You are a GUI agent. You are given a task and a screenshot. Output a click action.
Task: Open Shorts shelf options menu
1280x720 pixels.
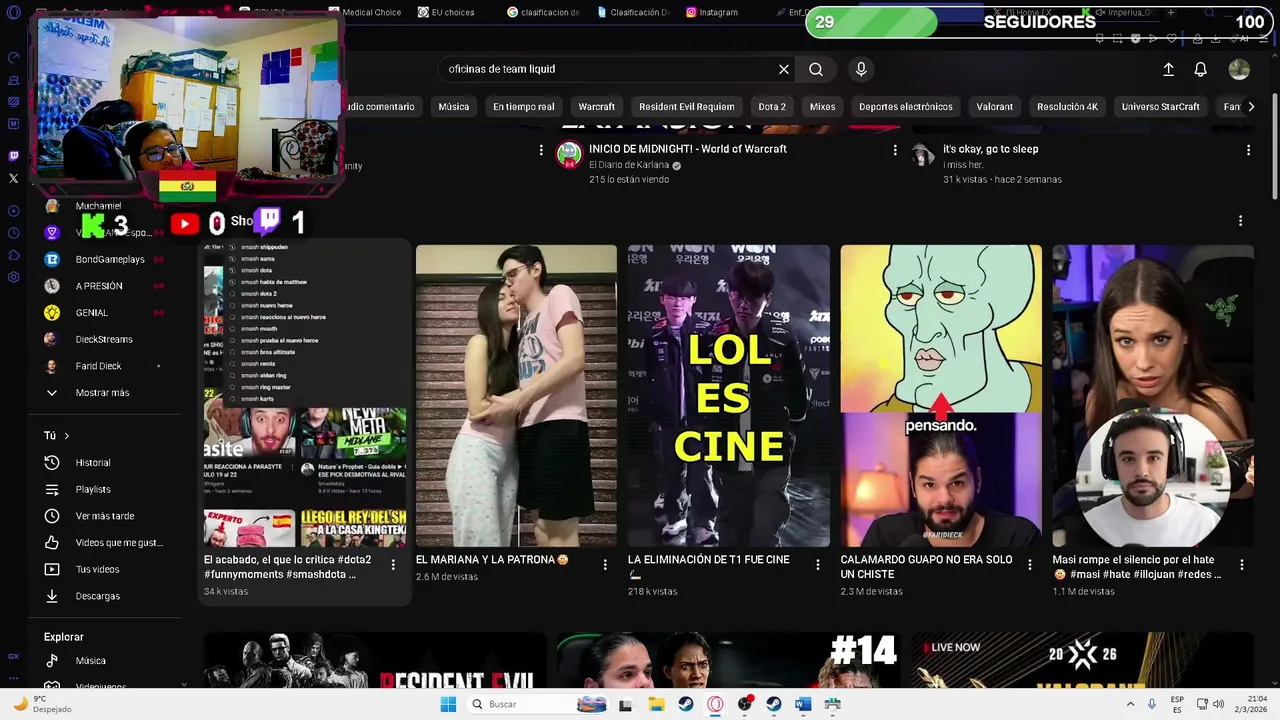[1240, 220]
